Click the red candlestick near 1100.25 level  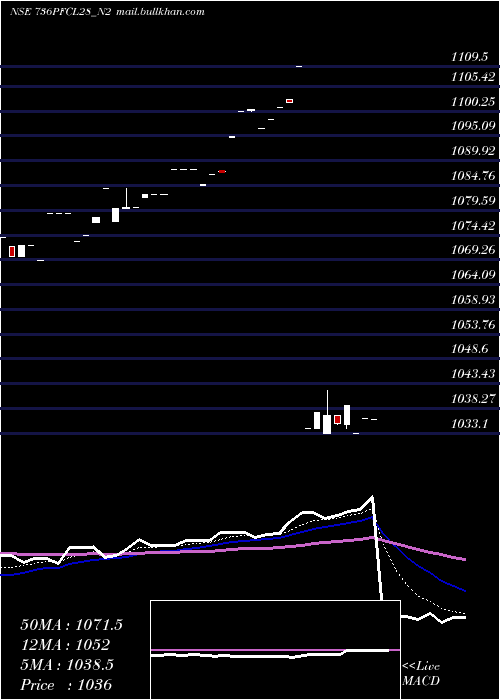(x=289, y=101)
